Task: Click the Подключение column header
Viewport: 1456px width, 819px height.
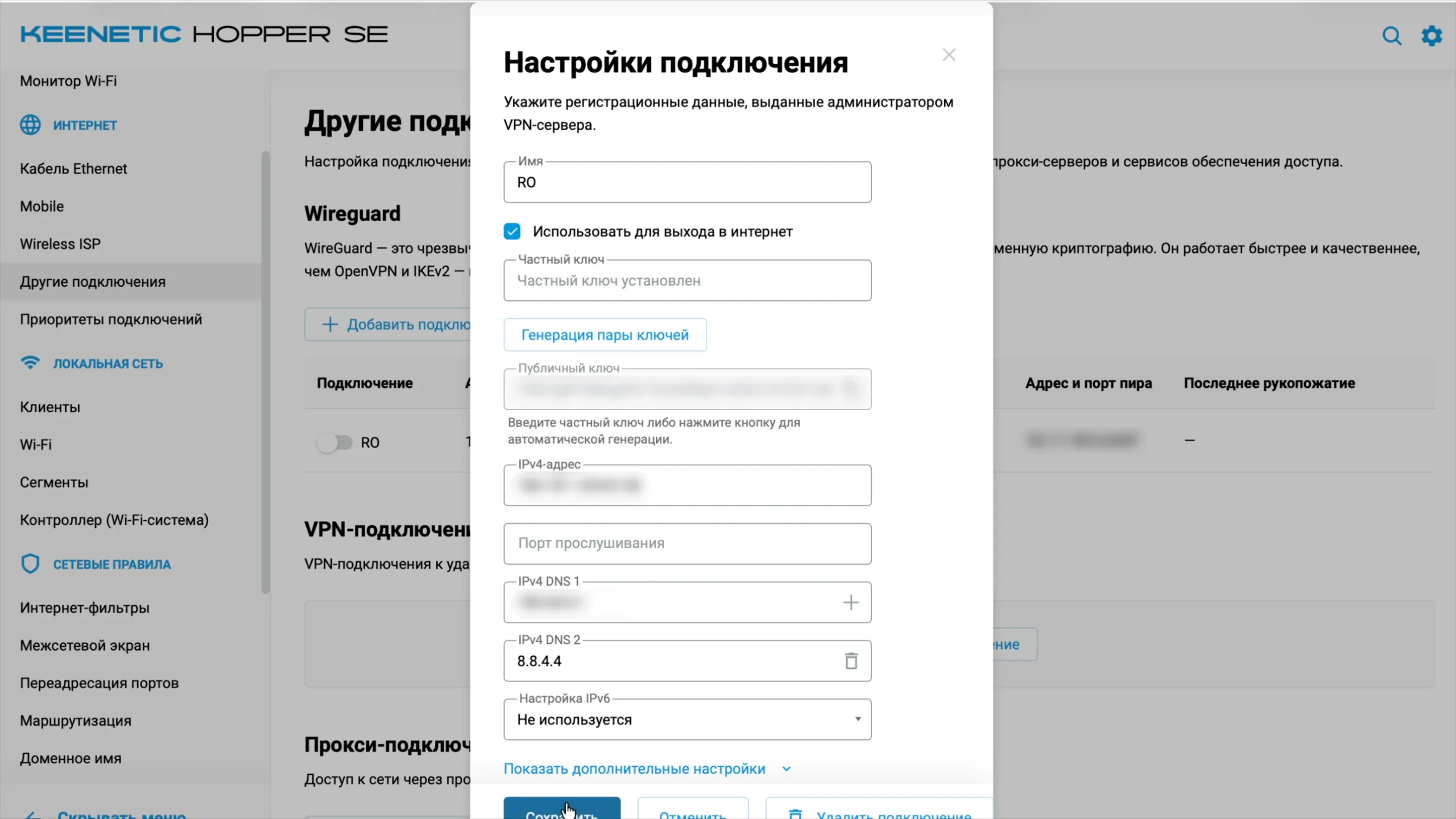Action: 365,383
